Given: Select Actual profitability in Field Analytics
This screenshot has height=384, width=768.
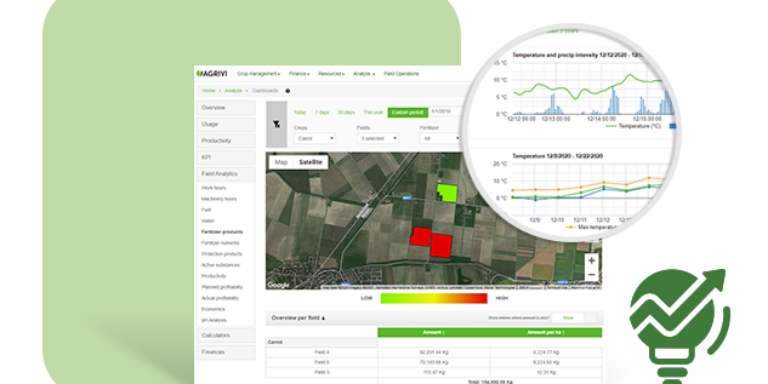Looking at the screenshot, I should point(220,298).
